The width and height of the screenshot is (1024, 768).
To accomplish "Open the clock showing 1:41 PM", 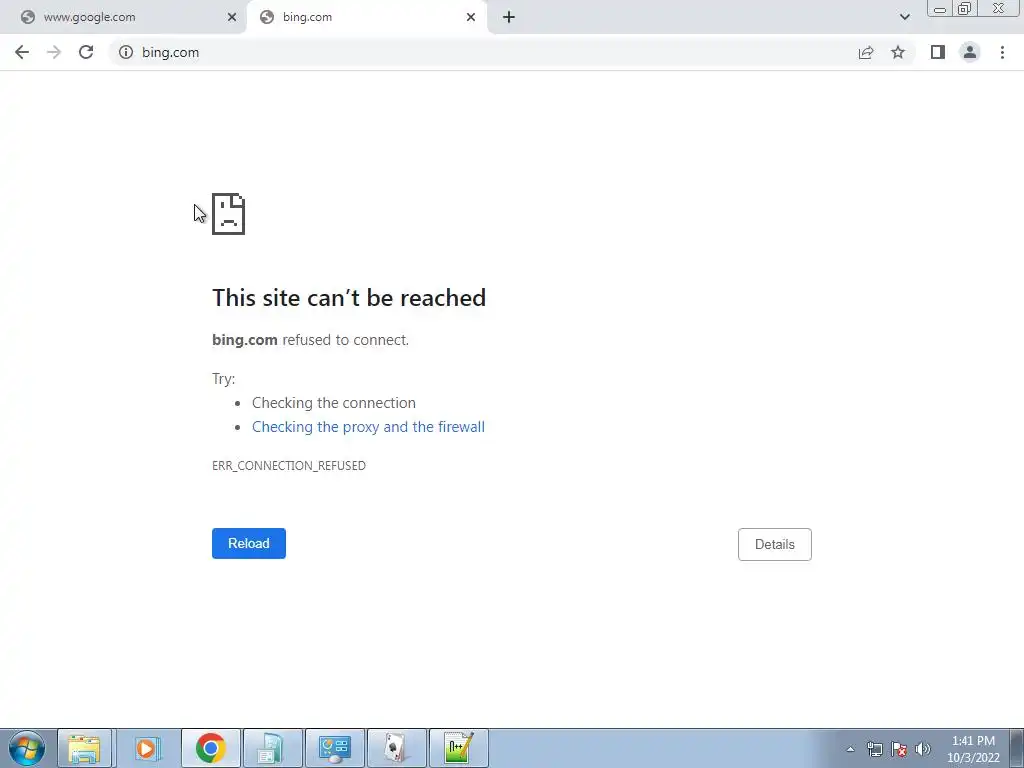I will 973,749.
